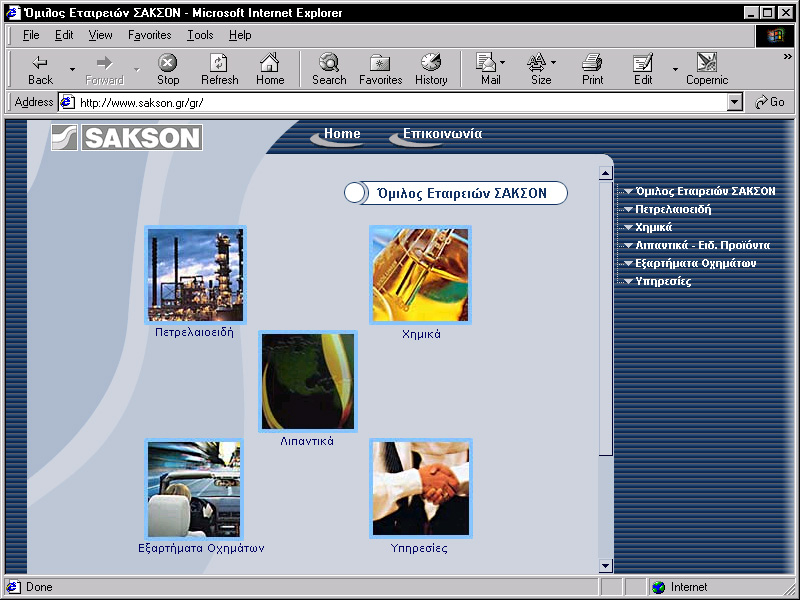The image size is (800, 600).
Task: Open the Favorites pane
Action: click(381, 69)
